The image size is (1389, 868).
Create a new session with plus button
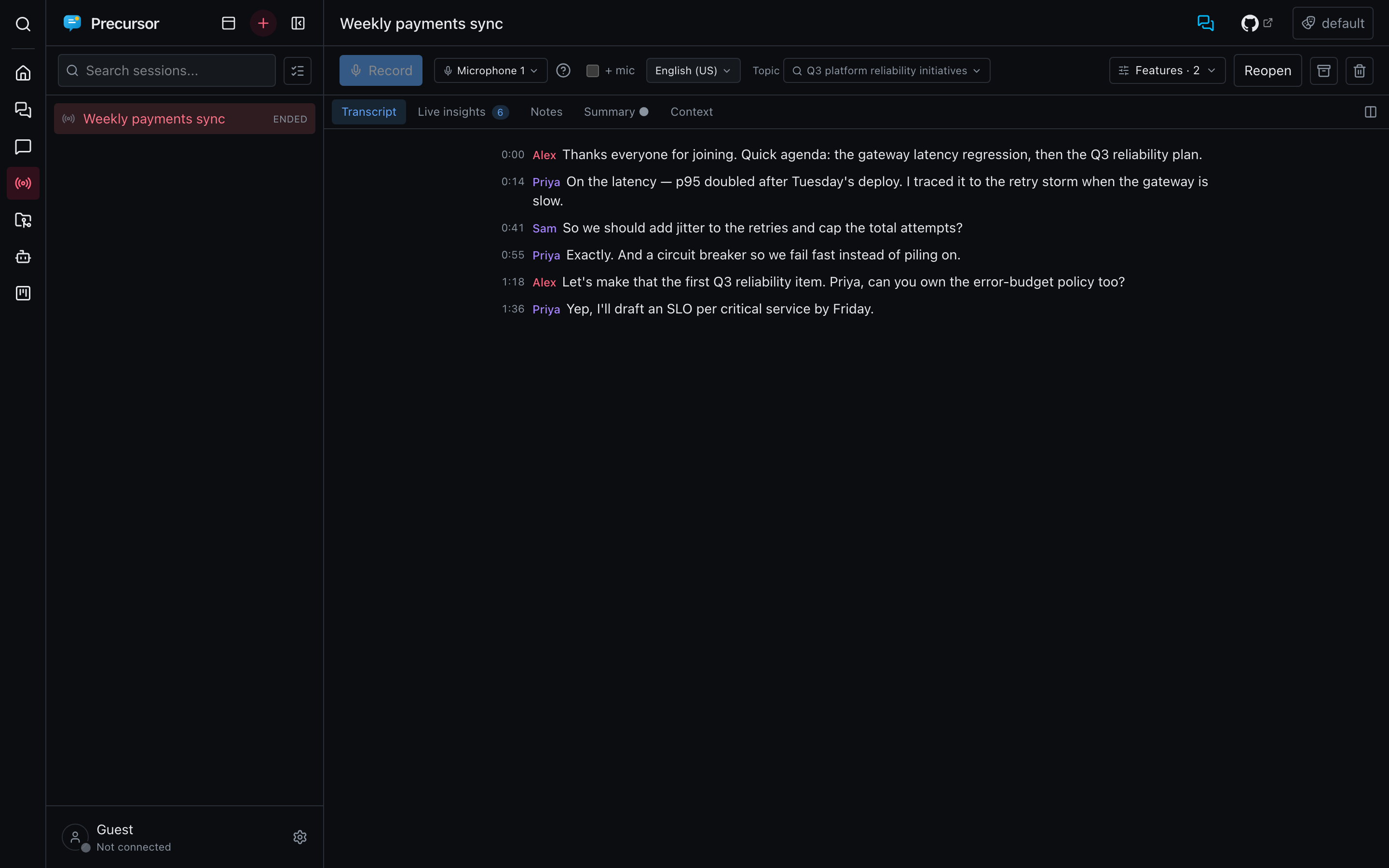point(263,23)
